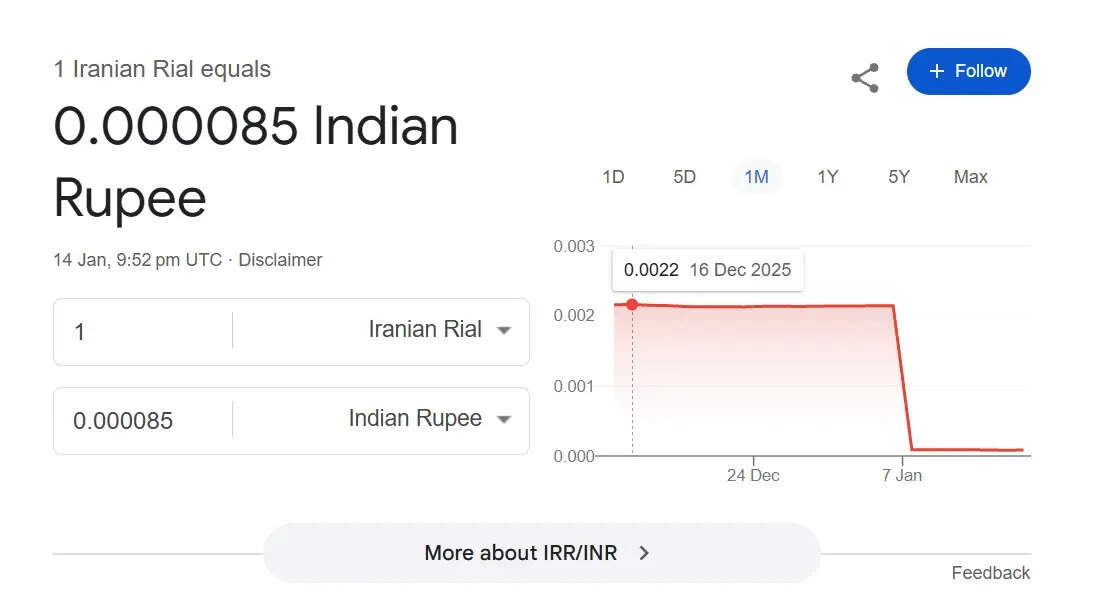This screenshot has width=1102, height=605.
Task: Click the Feedback link
Action: click(990, 573)
